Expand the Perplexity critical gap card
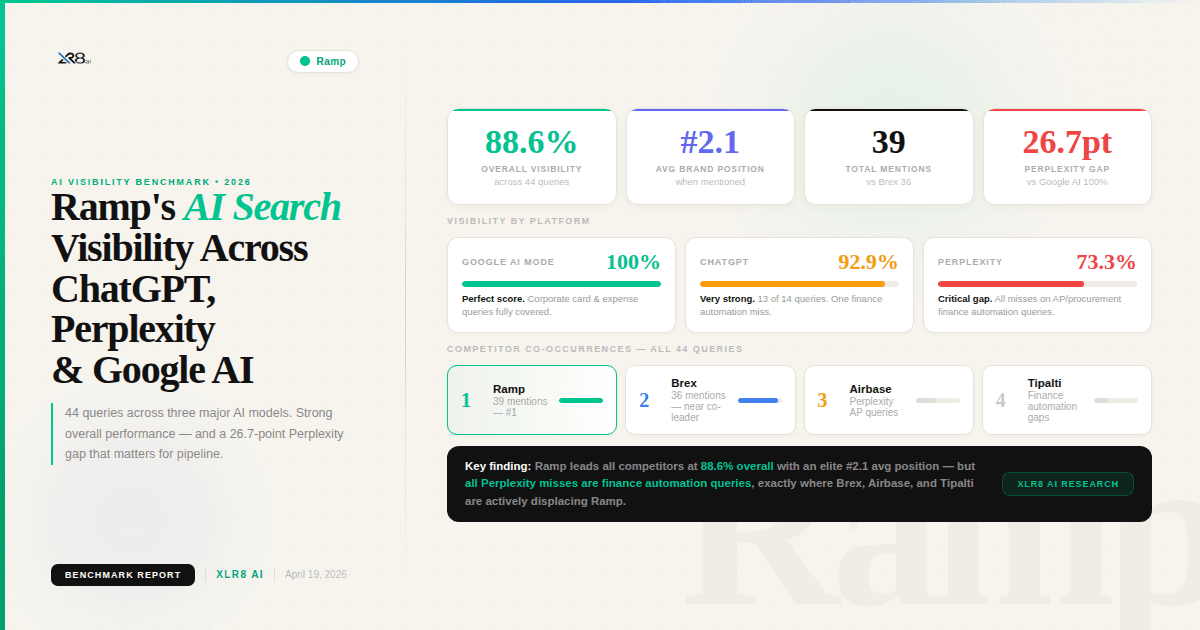1200x630 pixels. (1037, 285)
